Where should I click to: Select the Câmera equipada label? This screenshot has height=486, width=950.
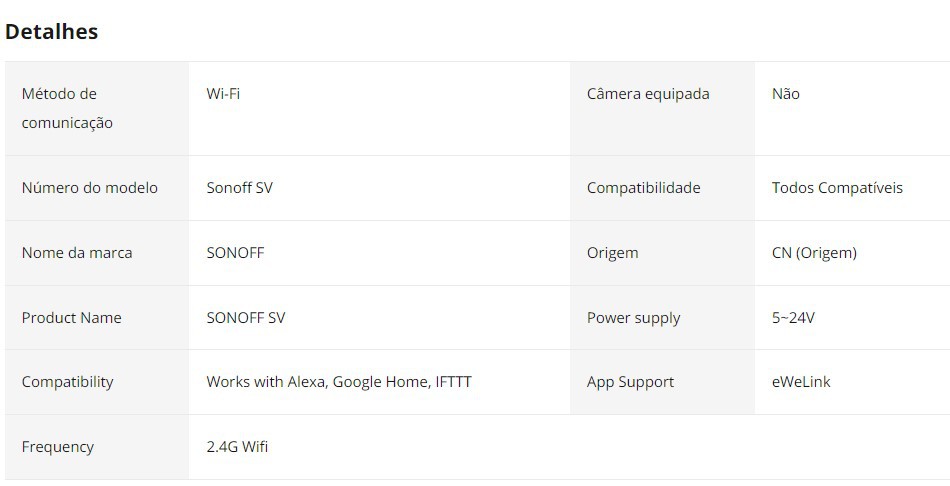click(648, 94)
